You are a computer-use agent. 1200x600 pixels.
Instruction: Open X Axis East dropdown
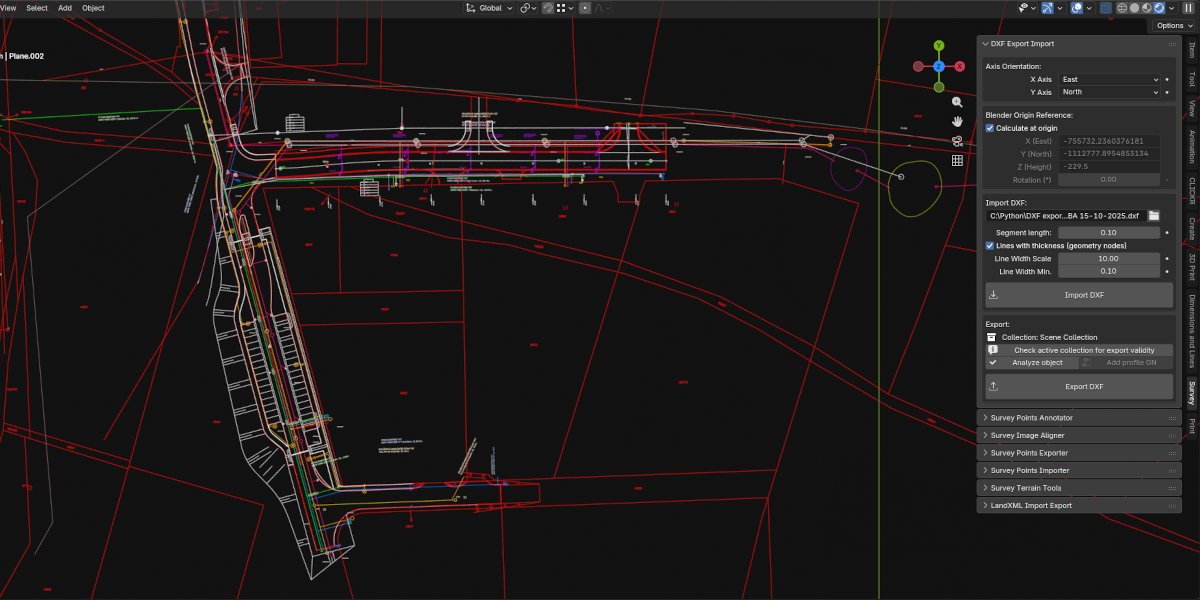1109,79
